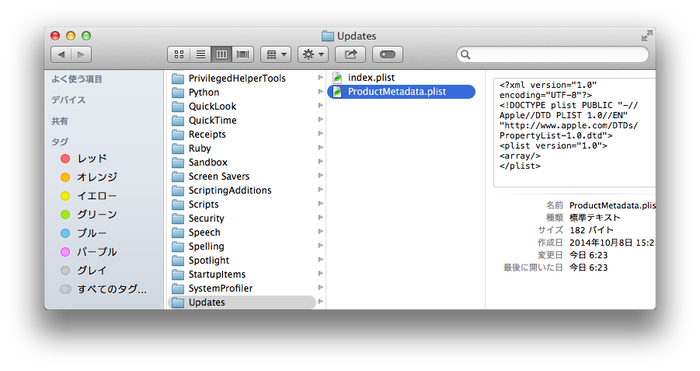
Task: Filter by purple tag パープル
Action: (x=89, y=252)
